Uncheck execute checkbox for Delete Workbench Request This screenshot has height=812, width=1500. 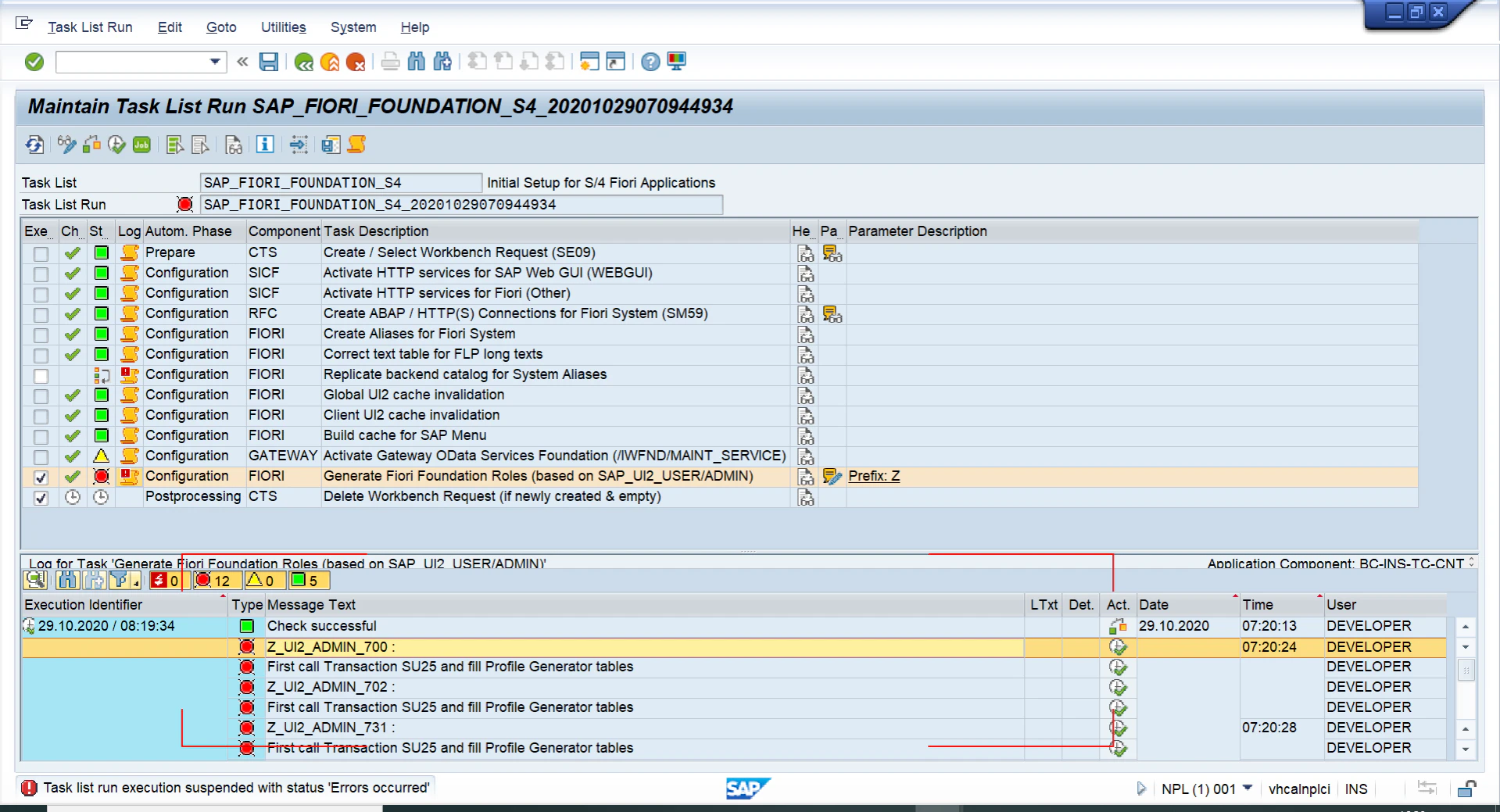tap(41, 497)
